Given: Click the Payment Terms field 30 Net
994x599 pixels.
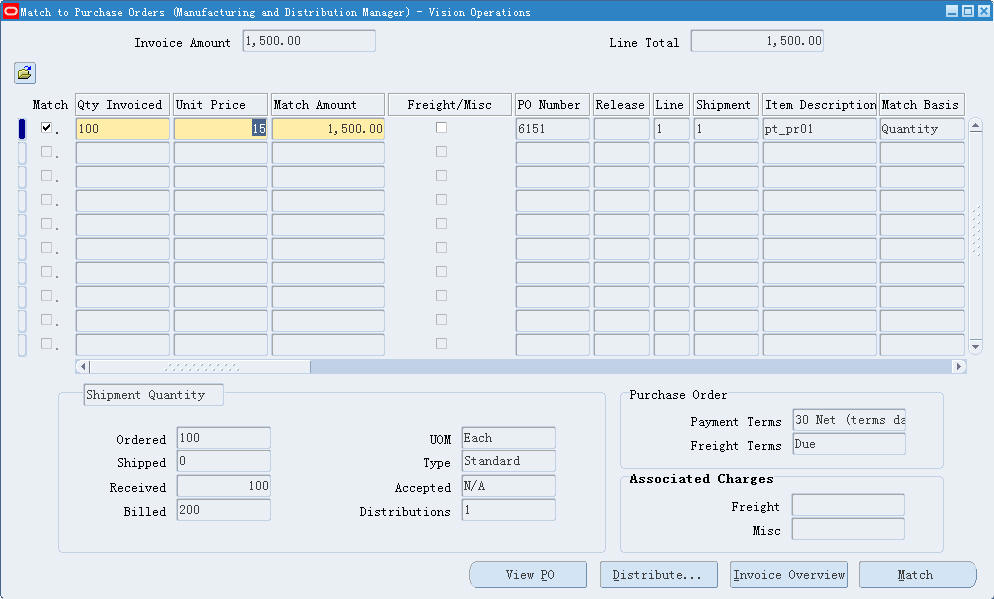Looking at the screenshot, I should pos(849,420).
